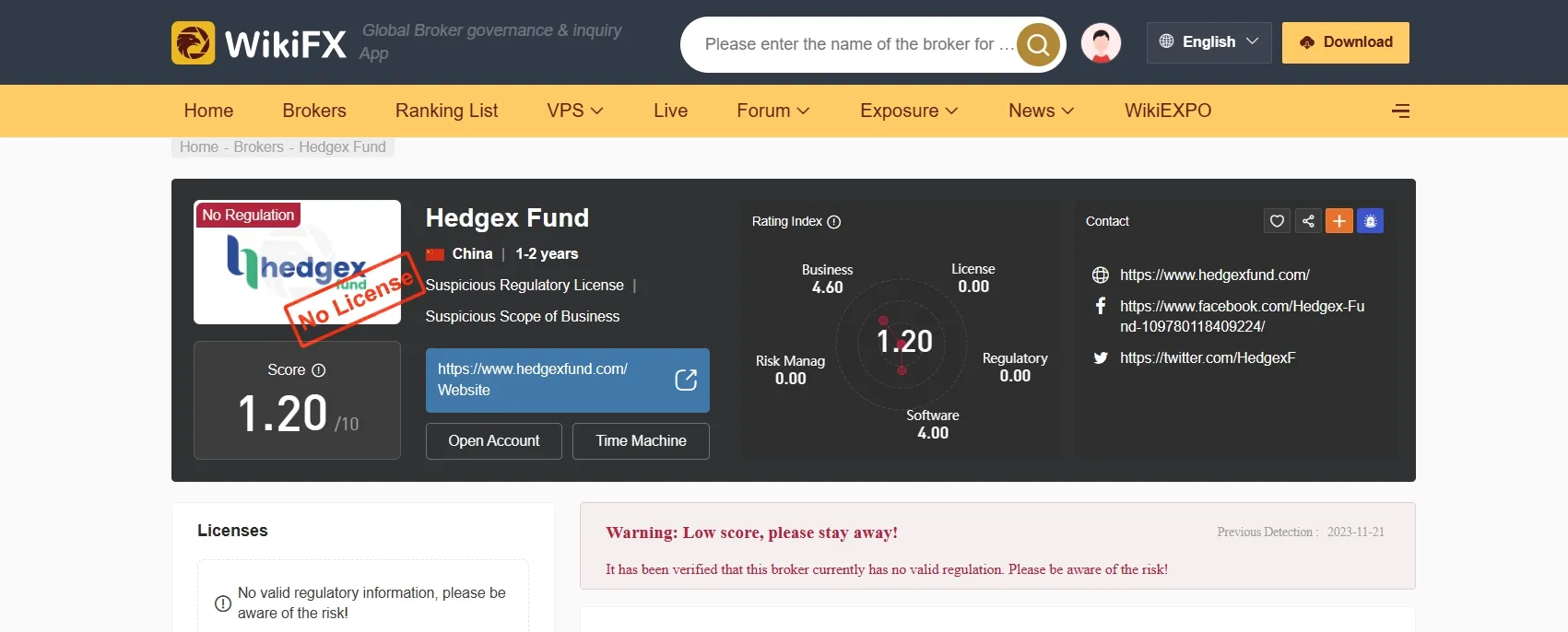This screenshot has width=1568, height=632.
Task: Click the orange plus compare icon
Action: pos(1339,221)
